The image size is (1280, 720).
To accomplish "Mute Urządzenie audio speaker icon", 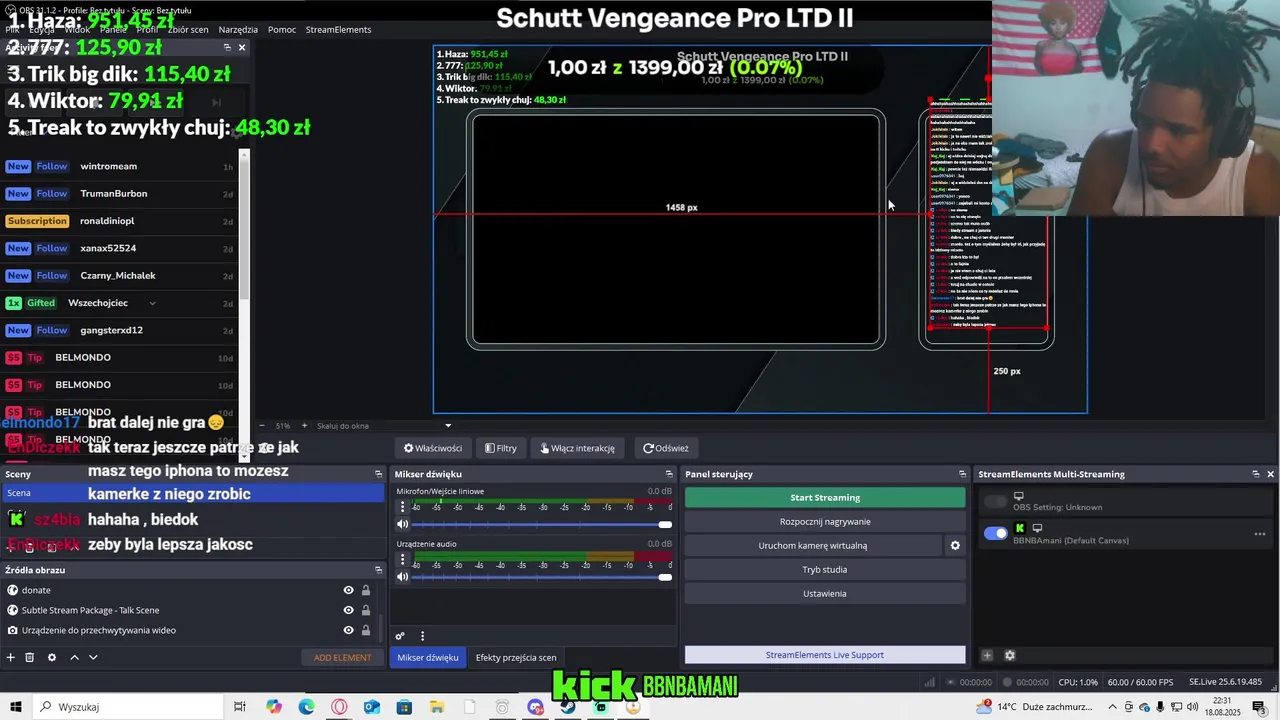I will click(x=403, y=577).
